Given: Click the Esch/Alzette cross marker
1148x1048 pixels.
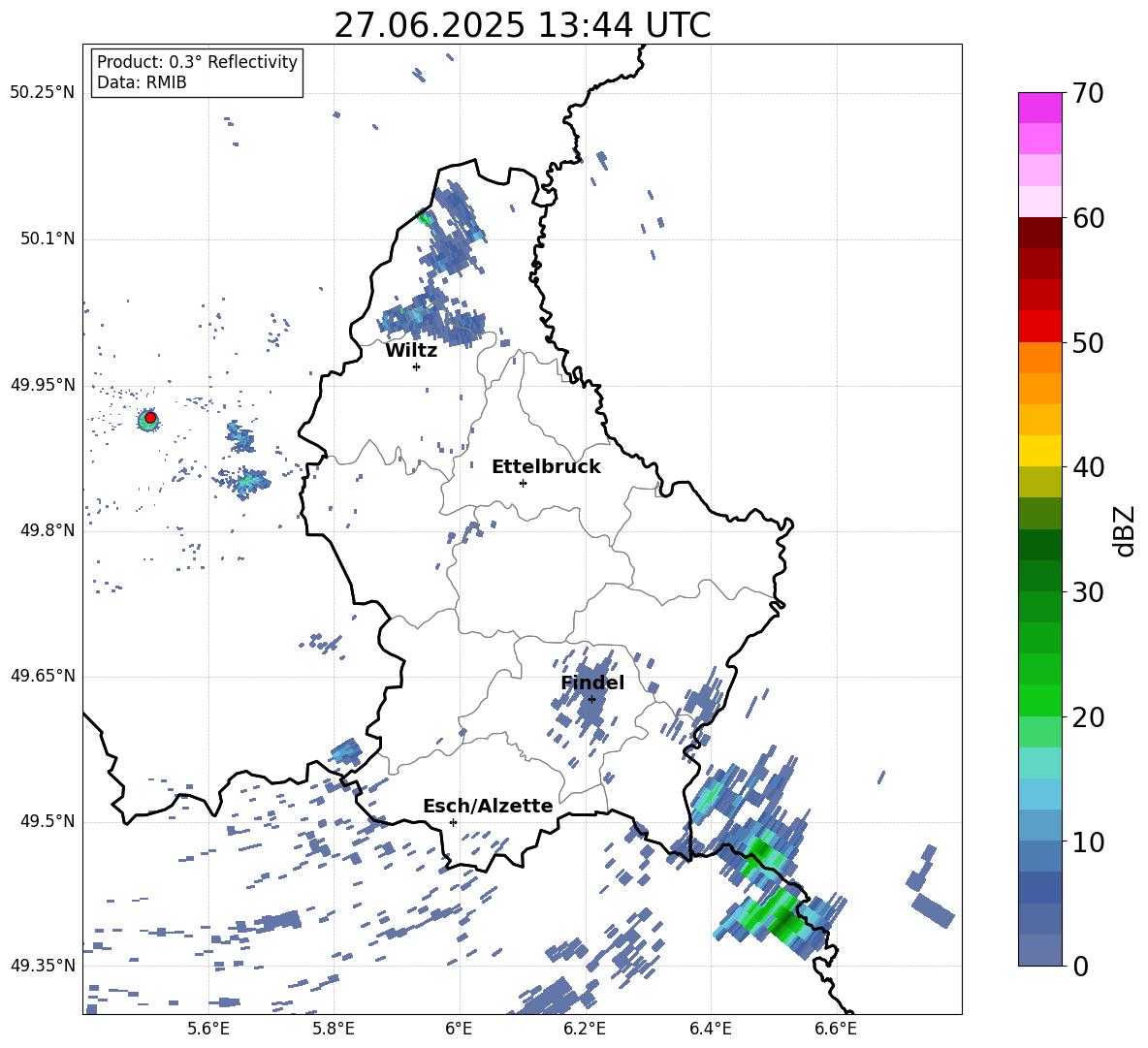Looking at the screenshot, I should 453,822.
